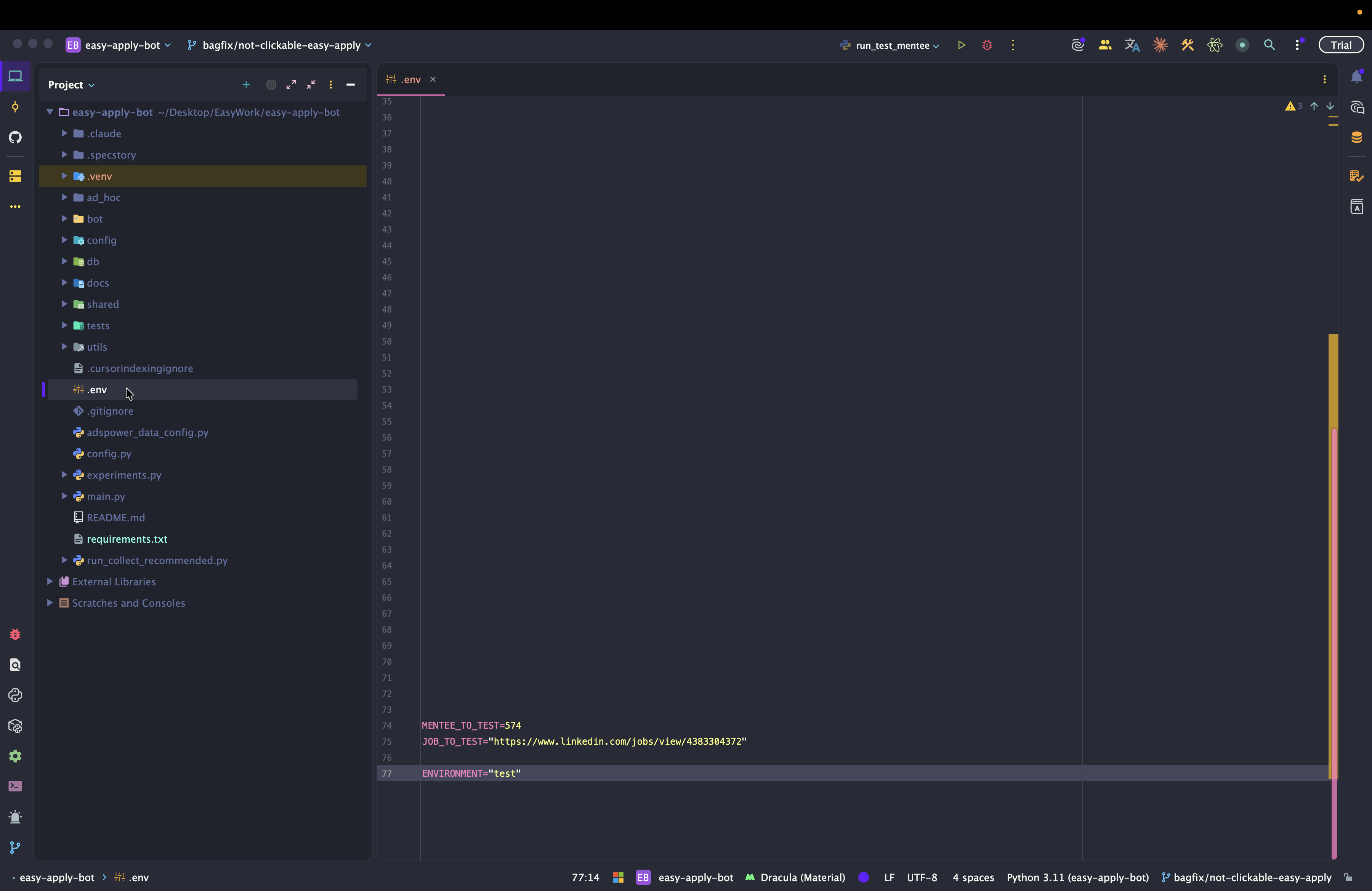Click the Search Everywhere magnifier icon
The height and width of the screenshot is (891, 1372).
click(1269, 45)
